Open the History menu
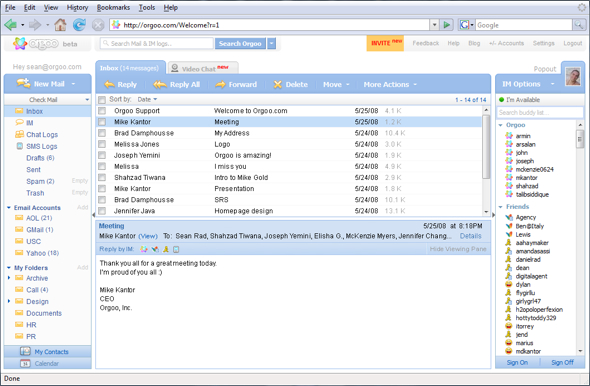Image resolution: width=590 pixels, height=386 pixels. (x=77, y=8)
